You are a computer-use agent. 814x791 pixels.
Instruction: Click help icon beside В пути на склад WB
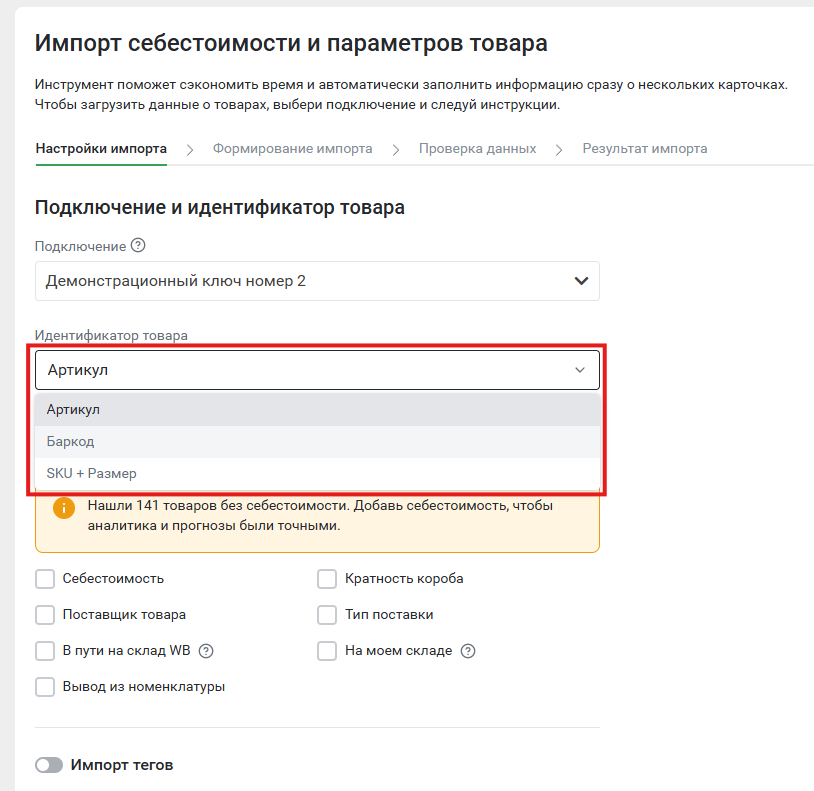[x=206, y=651]
